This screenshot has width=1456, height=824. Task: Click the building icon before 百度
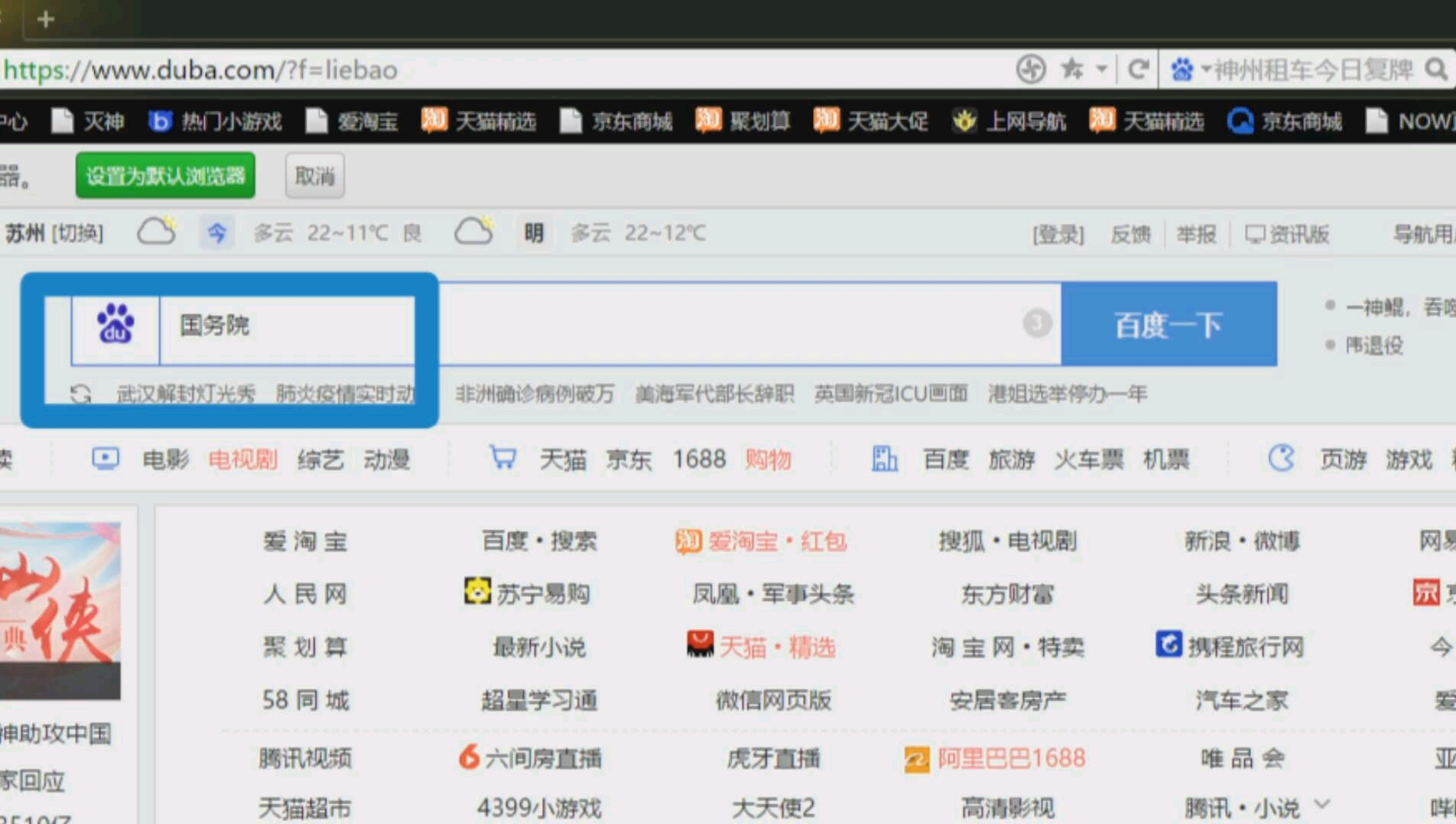884,458
